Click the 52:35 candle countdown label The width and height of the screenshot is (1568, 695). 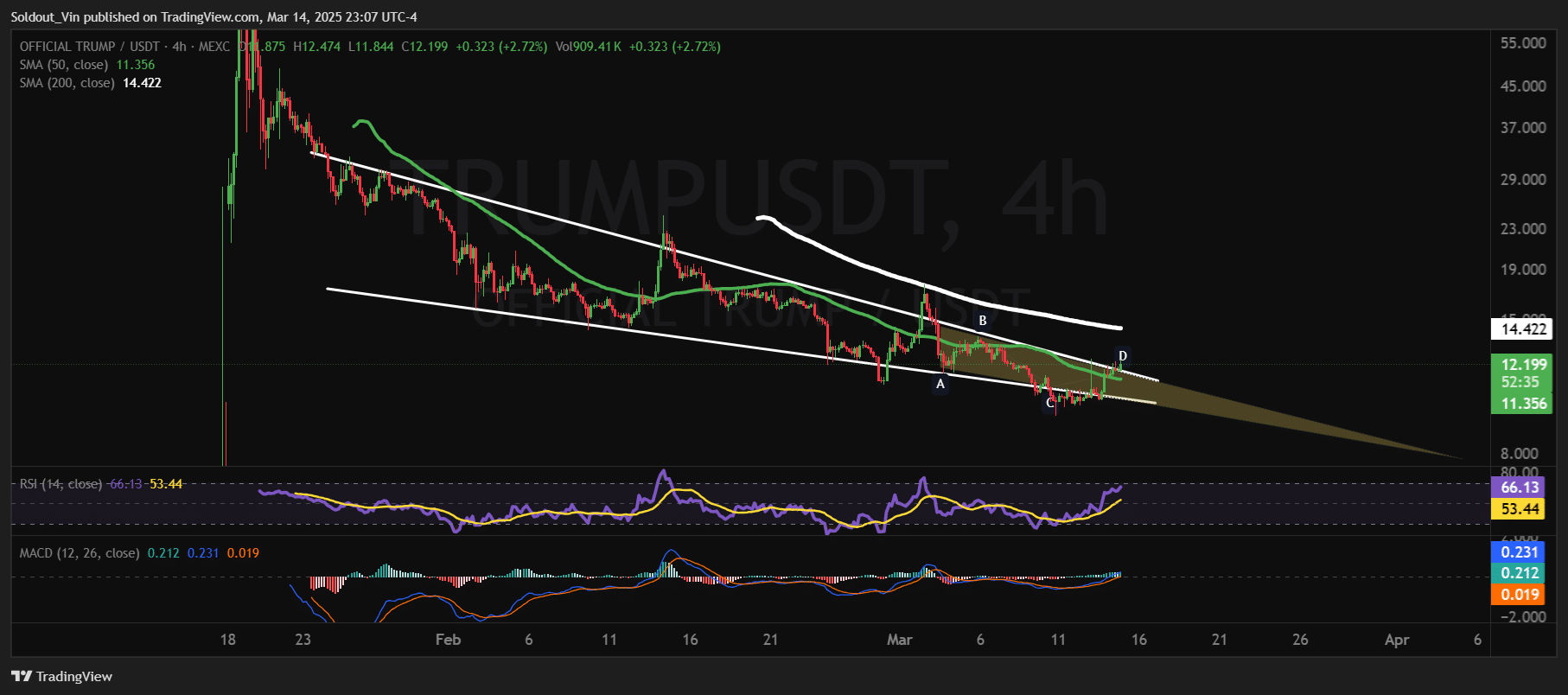1520,382
